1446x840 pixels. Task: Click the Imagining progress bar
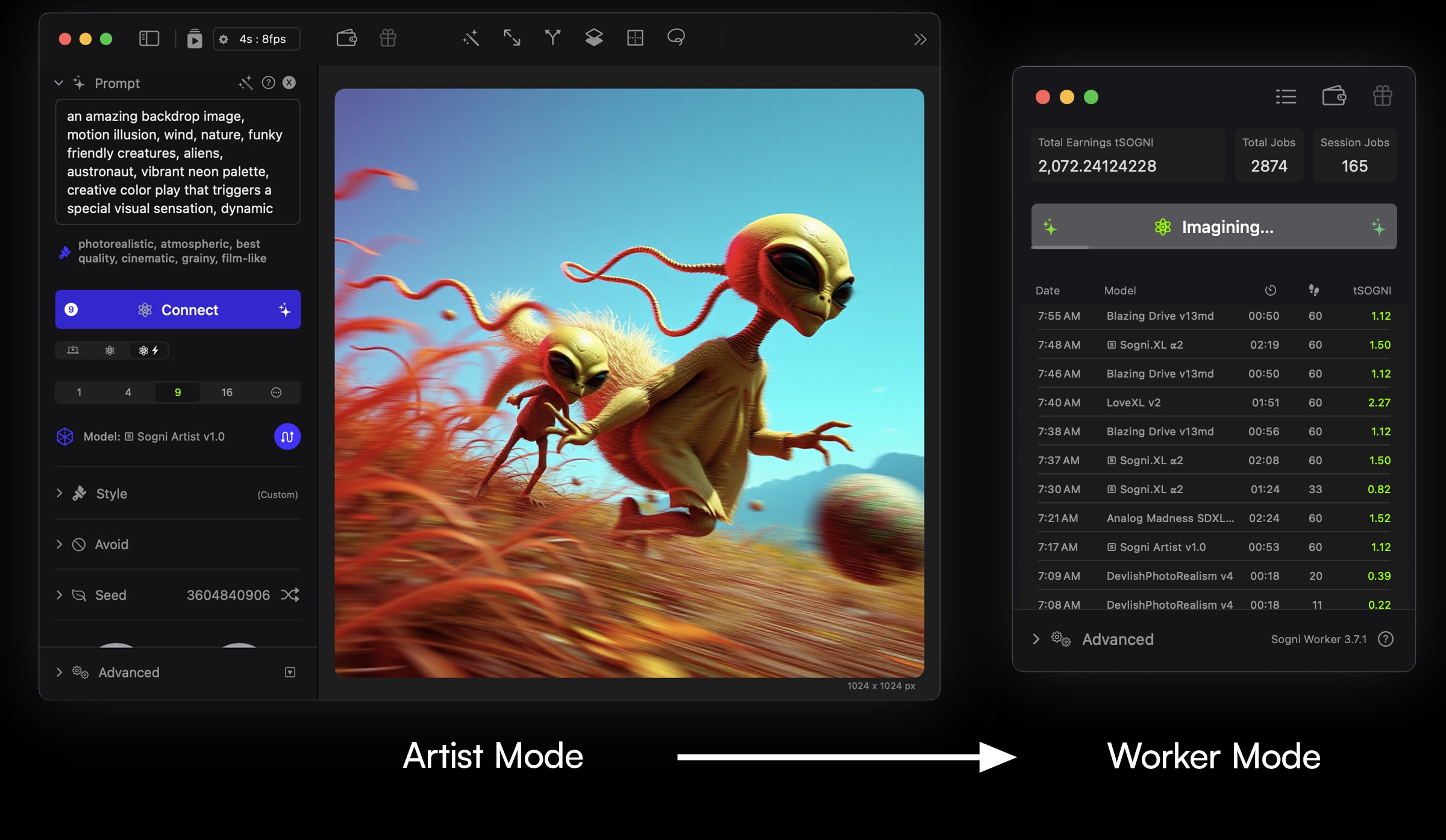(1213, 227)
